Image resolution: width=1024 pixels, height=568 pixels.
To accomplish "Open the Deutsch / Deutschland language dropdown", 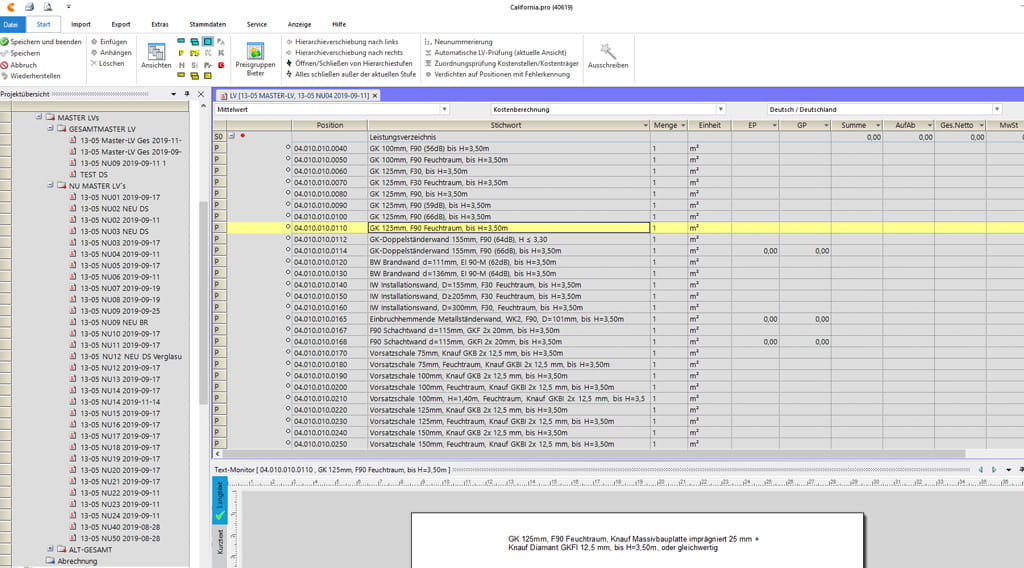I will pyautogui.click(x=996, y=109).
